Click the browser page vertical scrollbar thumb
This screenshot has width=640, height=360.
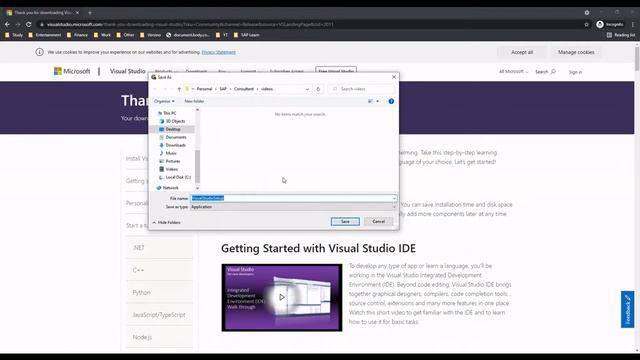coord(637,58)
